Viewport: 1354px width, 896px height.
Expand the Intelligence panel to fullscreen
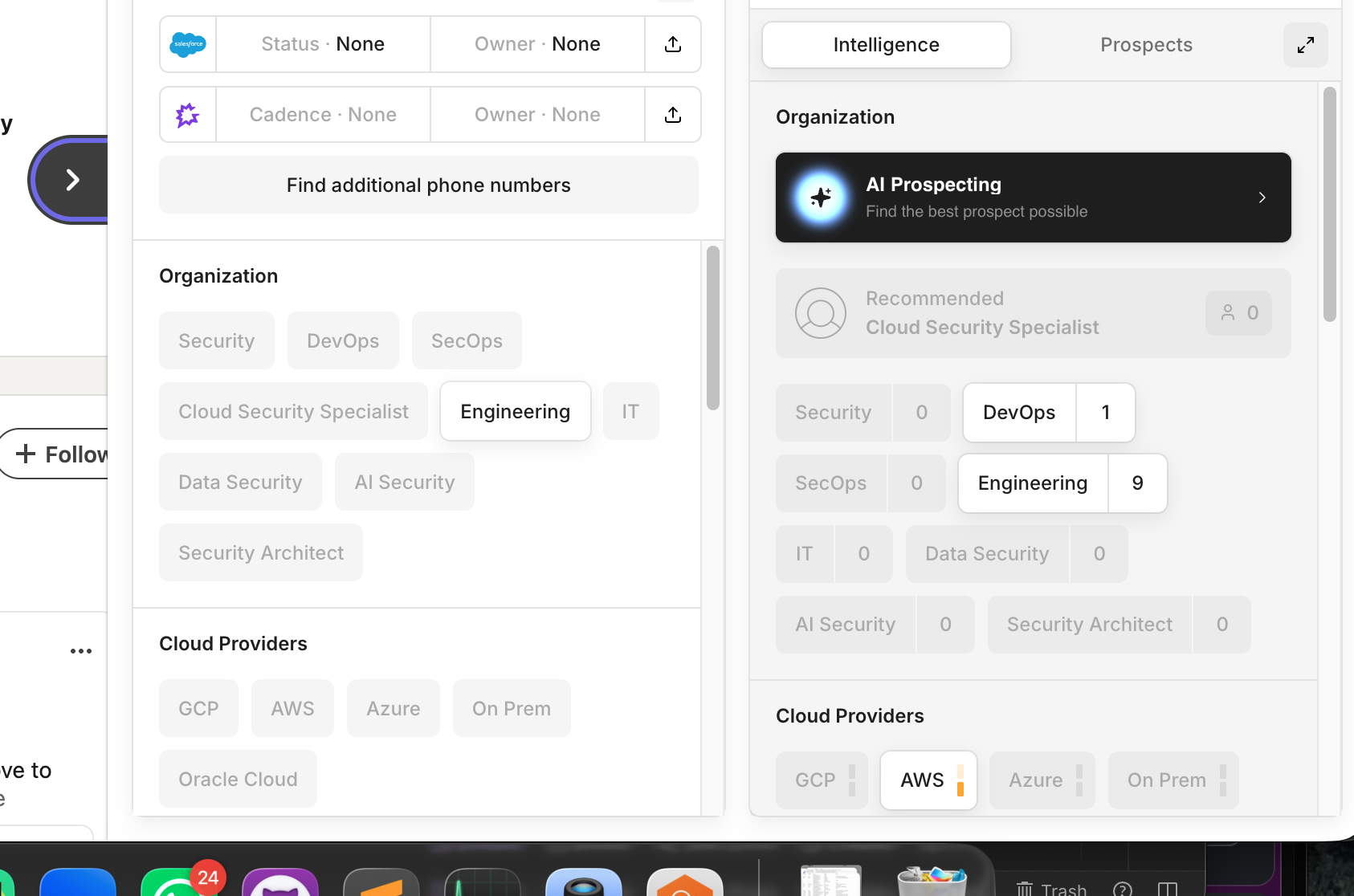pyautogui.click(x=1305, y=45)
